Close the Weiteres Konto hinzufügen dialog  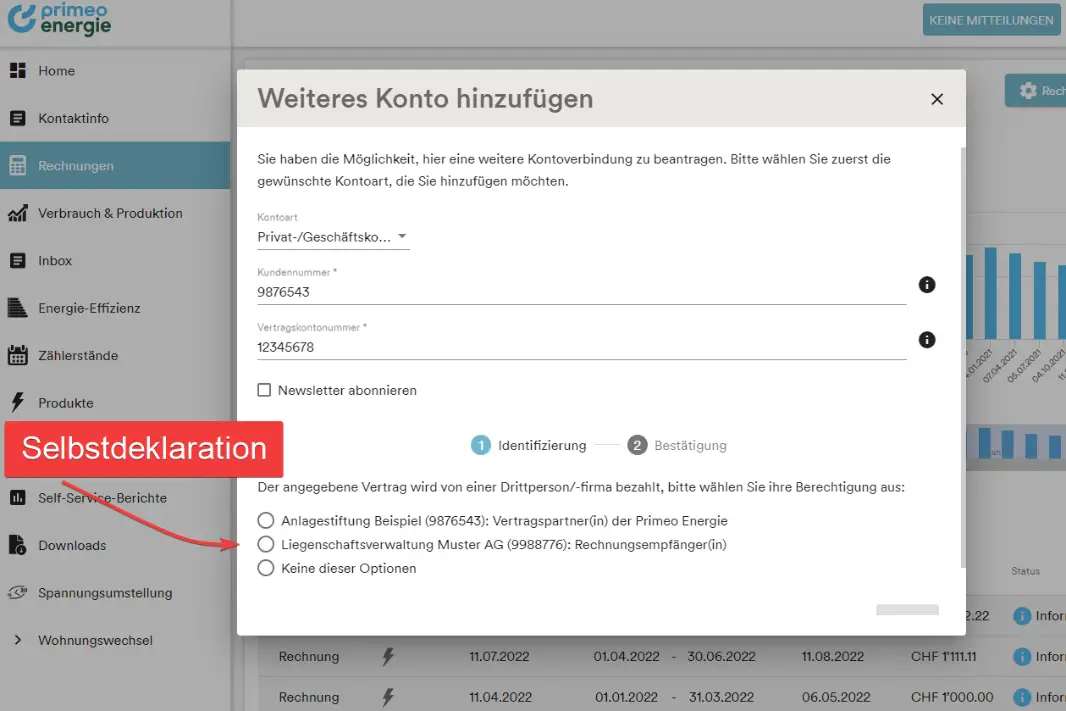tap(937, 99)
